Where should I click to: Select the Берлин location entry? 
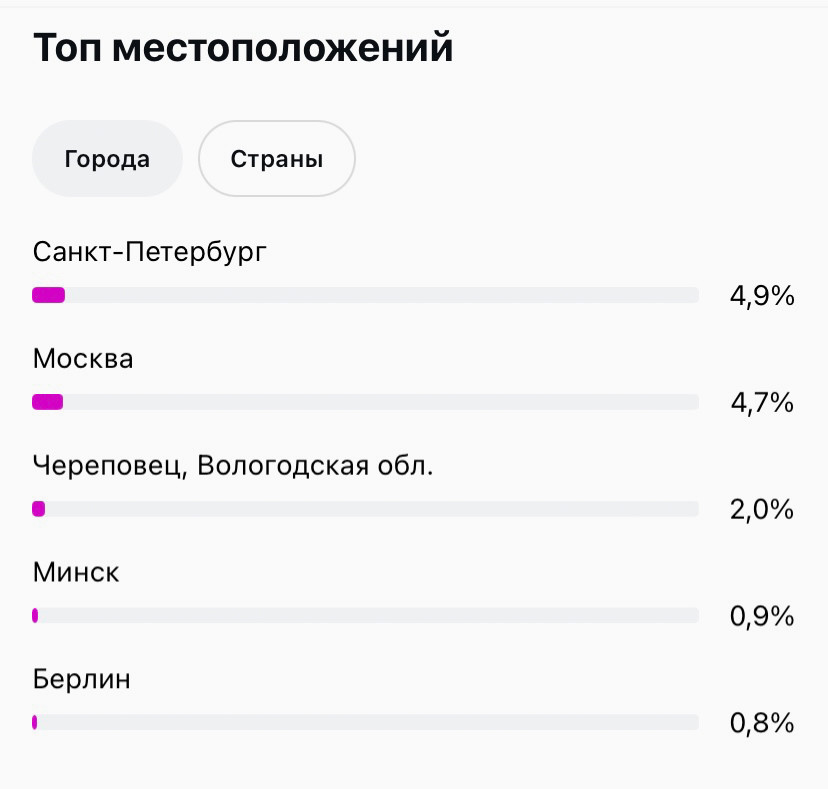[81, 678]
